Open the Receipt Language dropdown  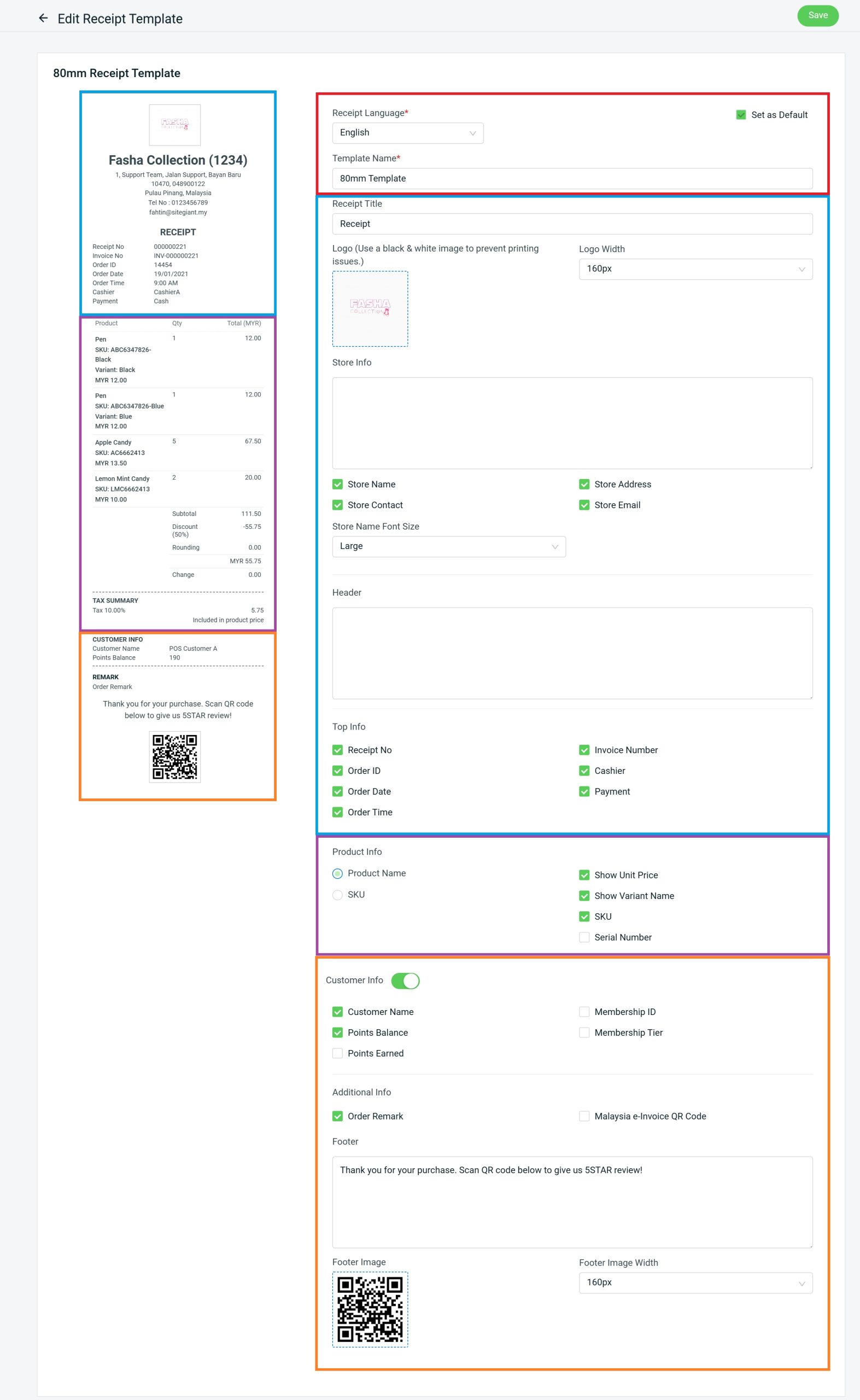[x=407, y=133]
